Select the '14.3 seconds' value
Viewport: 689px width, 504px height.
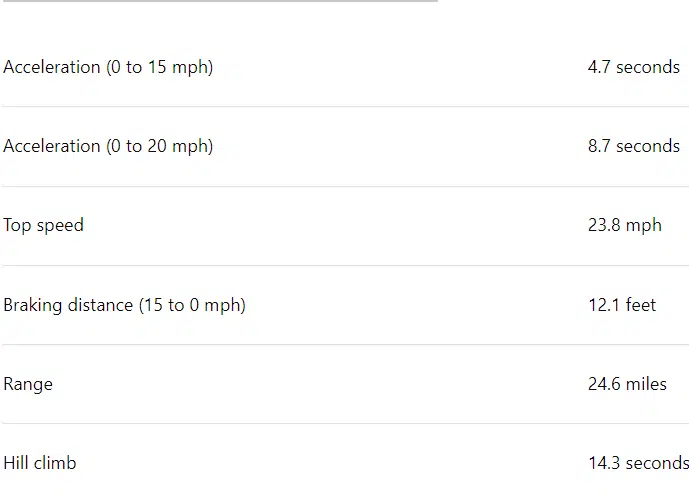pyautogui.click(x=637, y=463)
